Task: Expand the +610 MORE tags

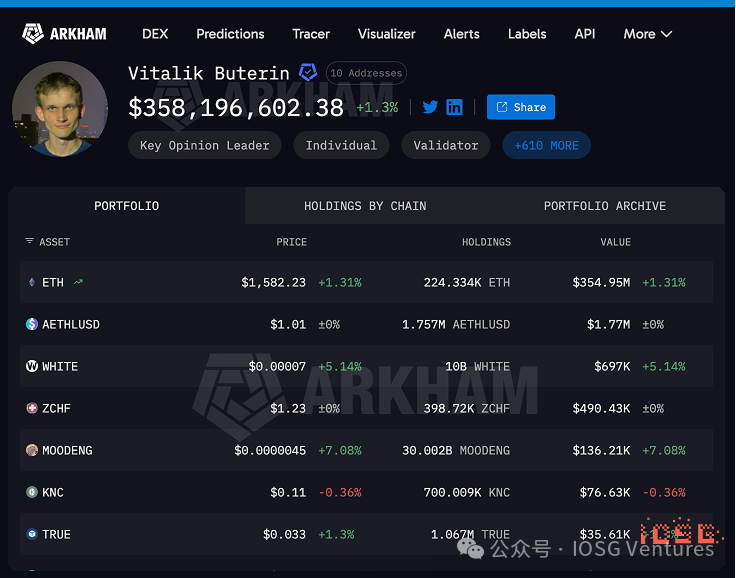Action: pos(546,145)
